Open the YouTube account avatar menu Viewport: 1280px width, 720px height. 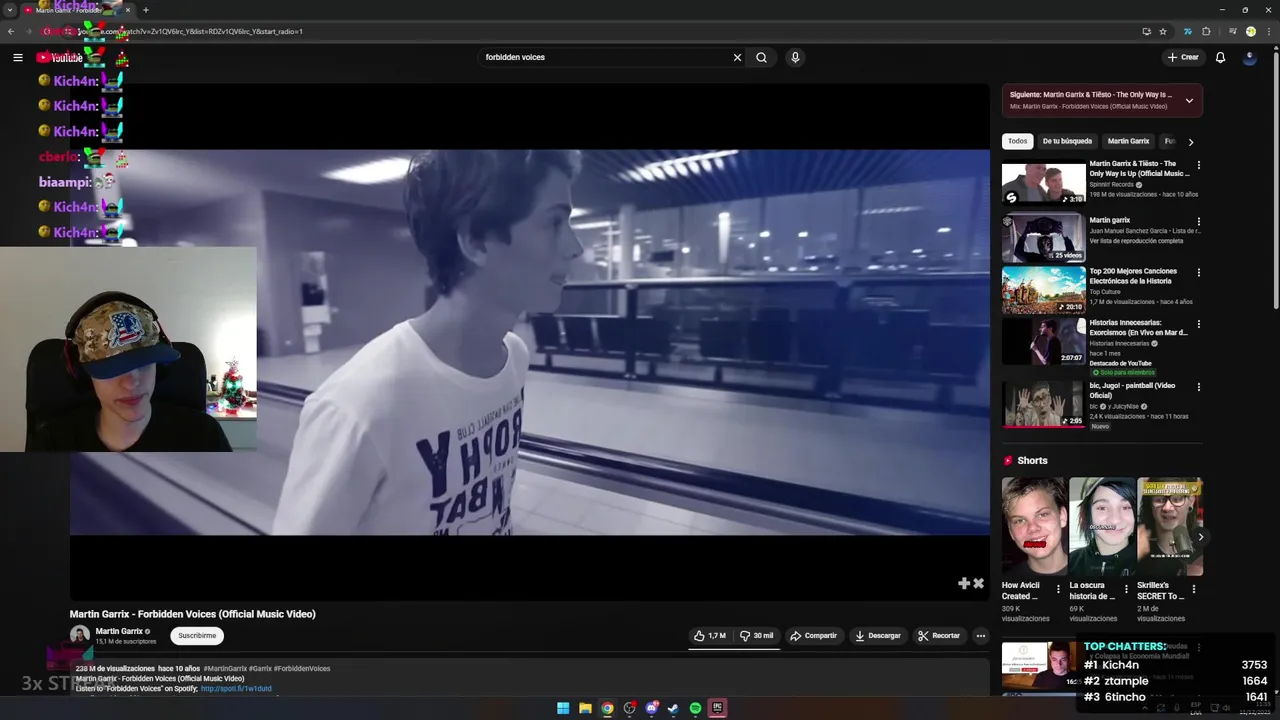coord(1249,58)
